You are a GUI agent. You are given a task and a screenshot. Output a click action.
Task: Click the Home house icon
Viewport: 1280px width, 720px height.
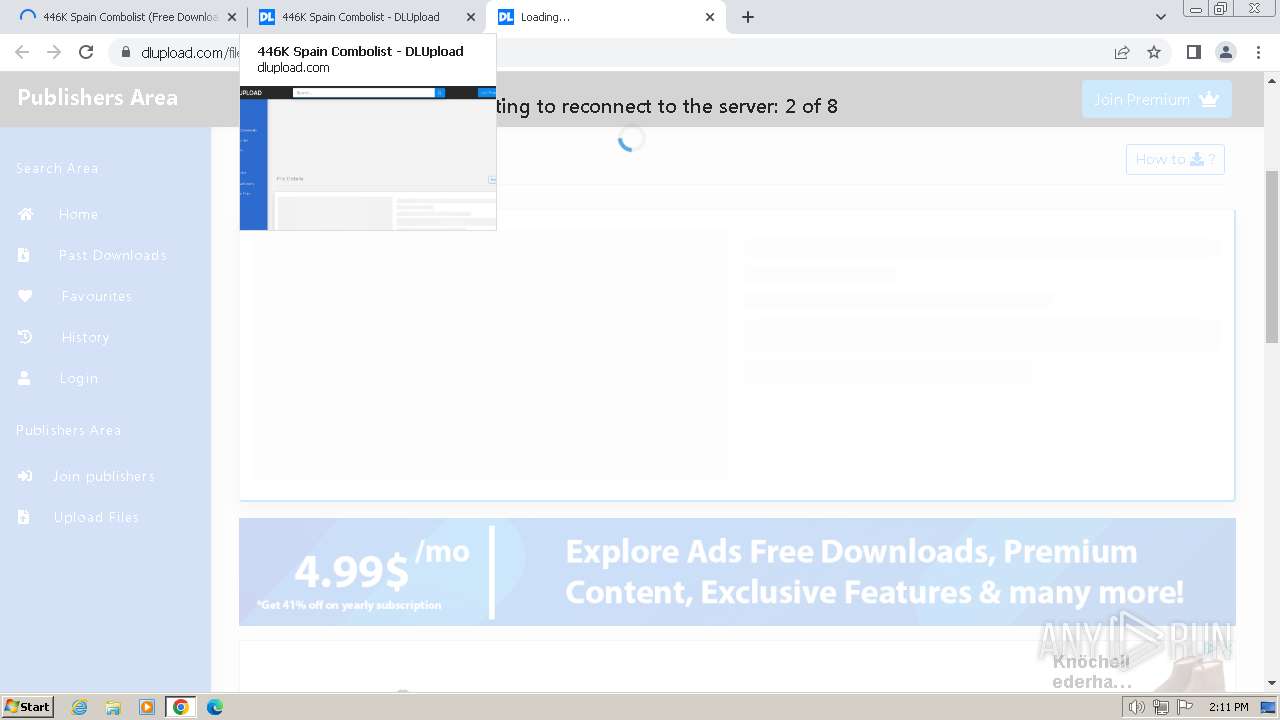tap(26, 214)
